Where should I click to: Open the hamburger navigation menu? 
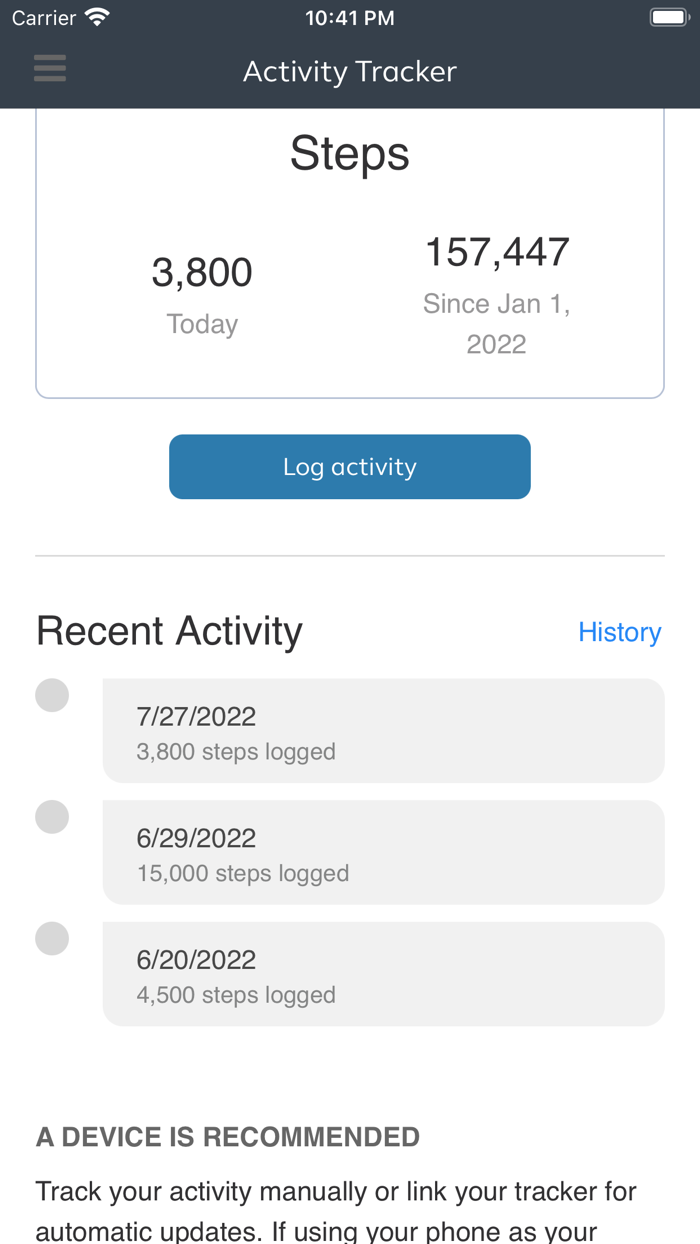point(49,66)
